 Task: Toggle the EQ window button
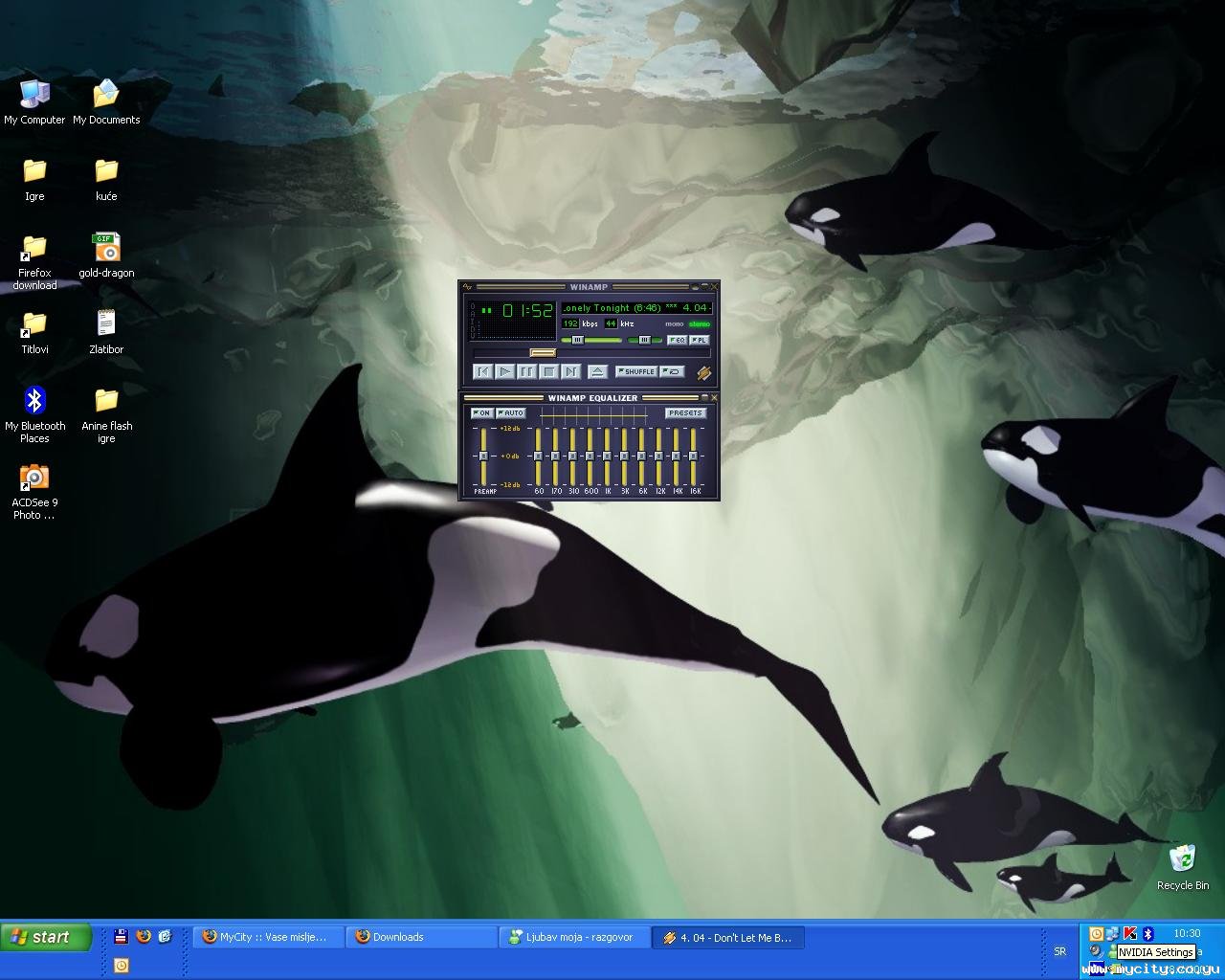click(678, 340)
